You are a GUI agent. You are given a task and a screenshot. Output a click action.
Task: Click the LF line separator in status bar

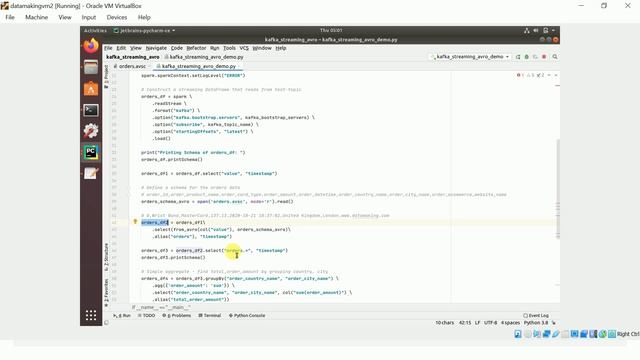477,322
